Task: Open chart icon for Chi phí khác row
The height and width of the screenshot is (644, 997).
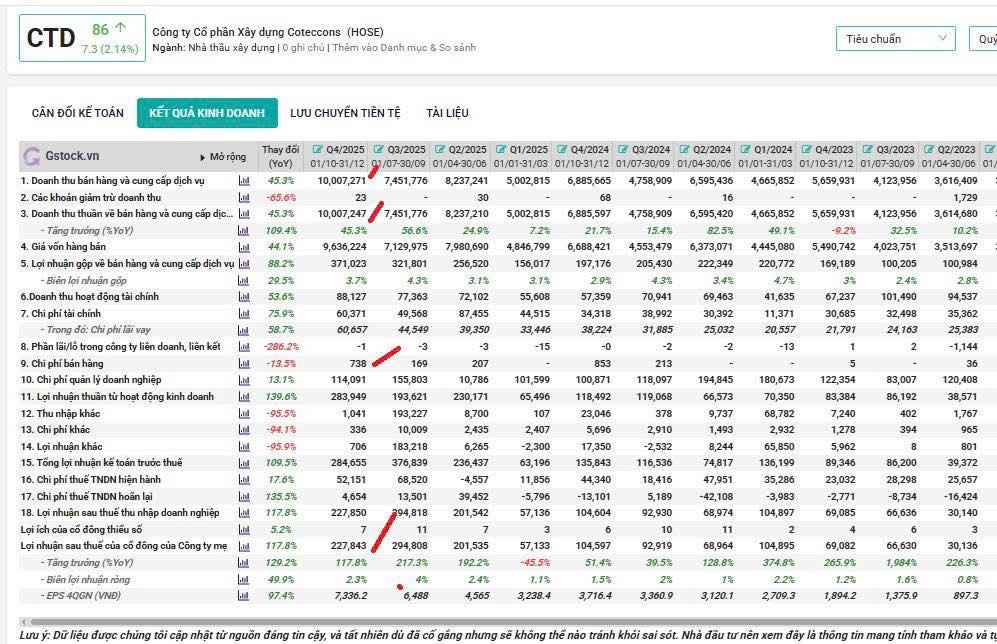Action: [244, 430]
